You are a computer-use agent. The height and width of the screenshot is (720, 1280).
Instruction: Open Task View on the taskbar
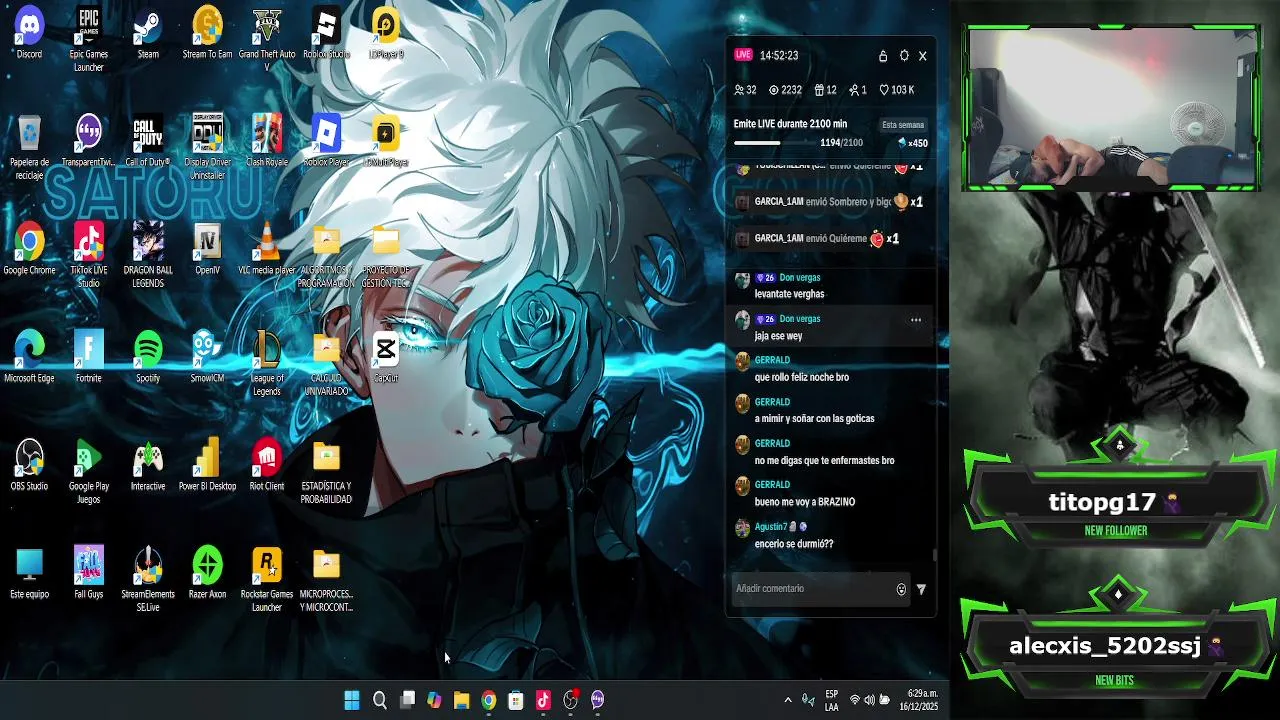(407, 700)
